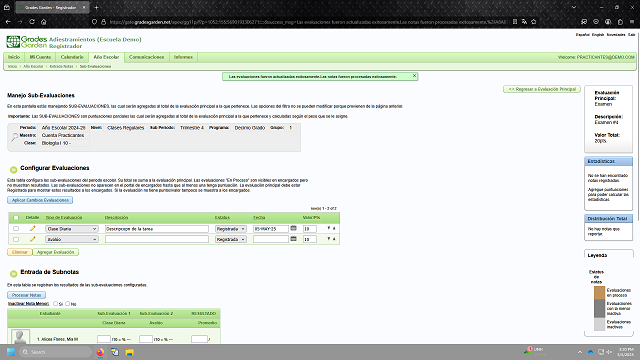
Task: Open Año Escolar menu tab
Action: point(106,57)
